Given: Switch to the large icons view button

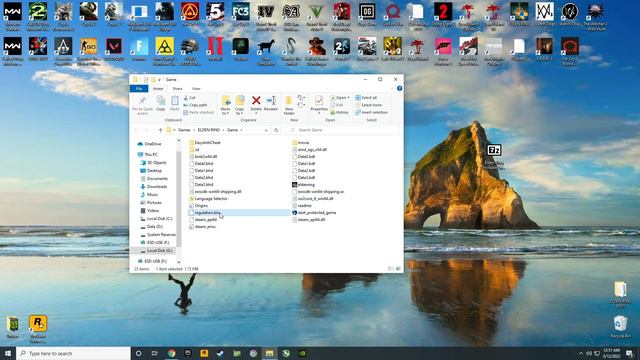Looking at the screenshot, I should pyautogui.click(x=398, y=269).
